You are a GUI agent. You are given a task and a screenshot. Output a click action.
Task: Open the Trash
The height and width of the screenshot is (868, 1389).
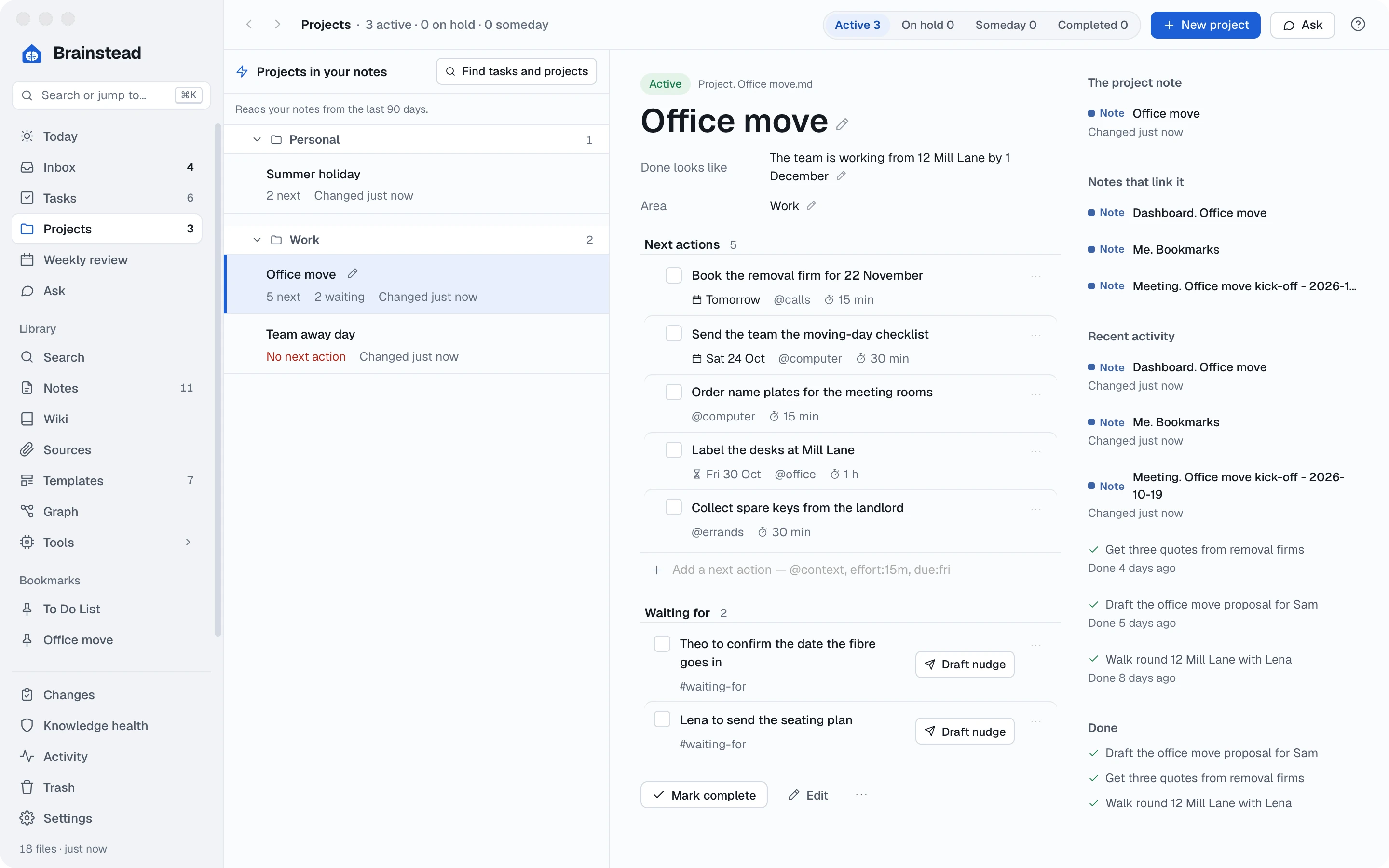click(x=107, y=787)
